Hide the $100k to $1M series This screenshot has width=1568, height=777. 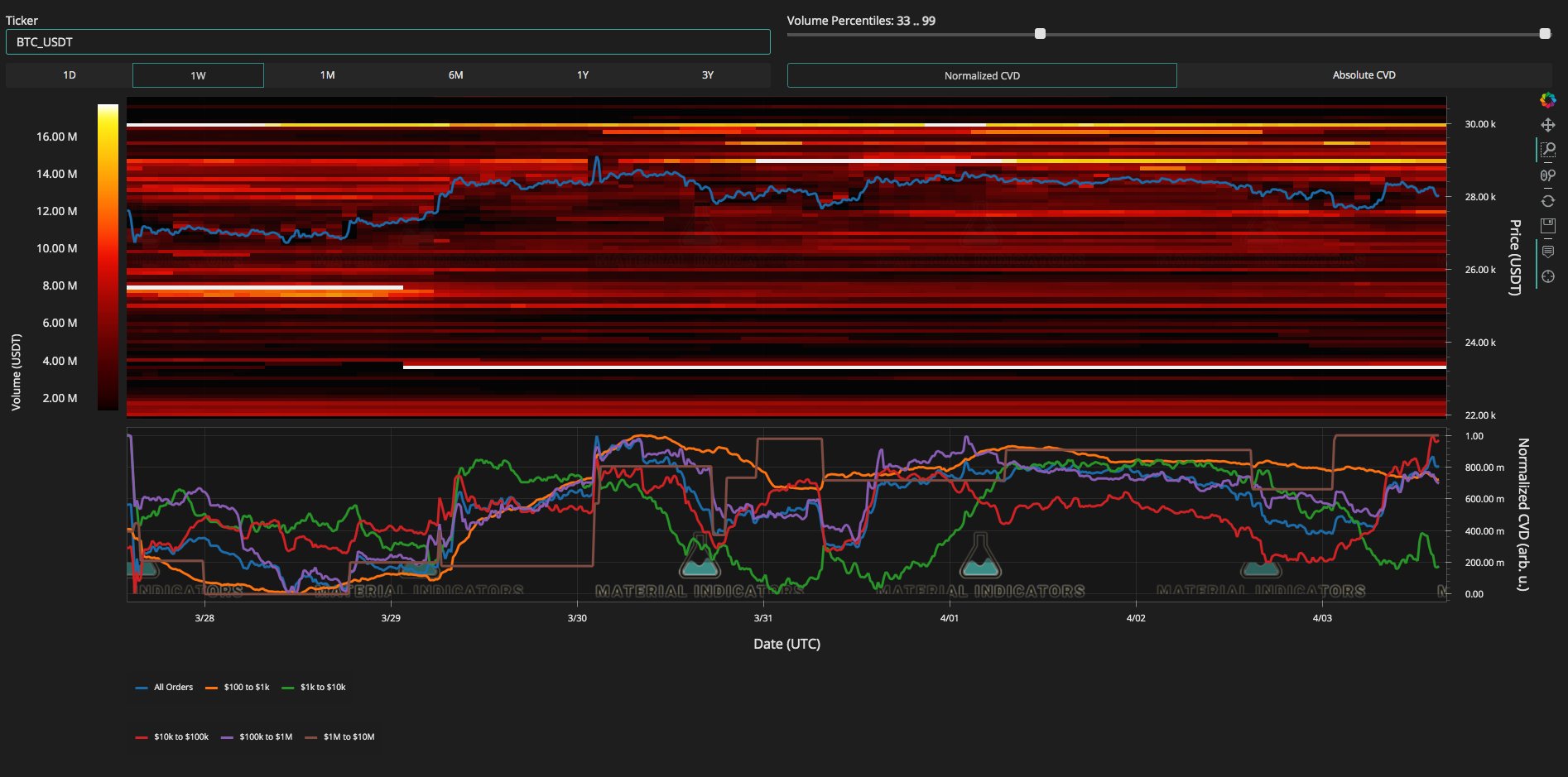[257, 737]
